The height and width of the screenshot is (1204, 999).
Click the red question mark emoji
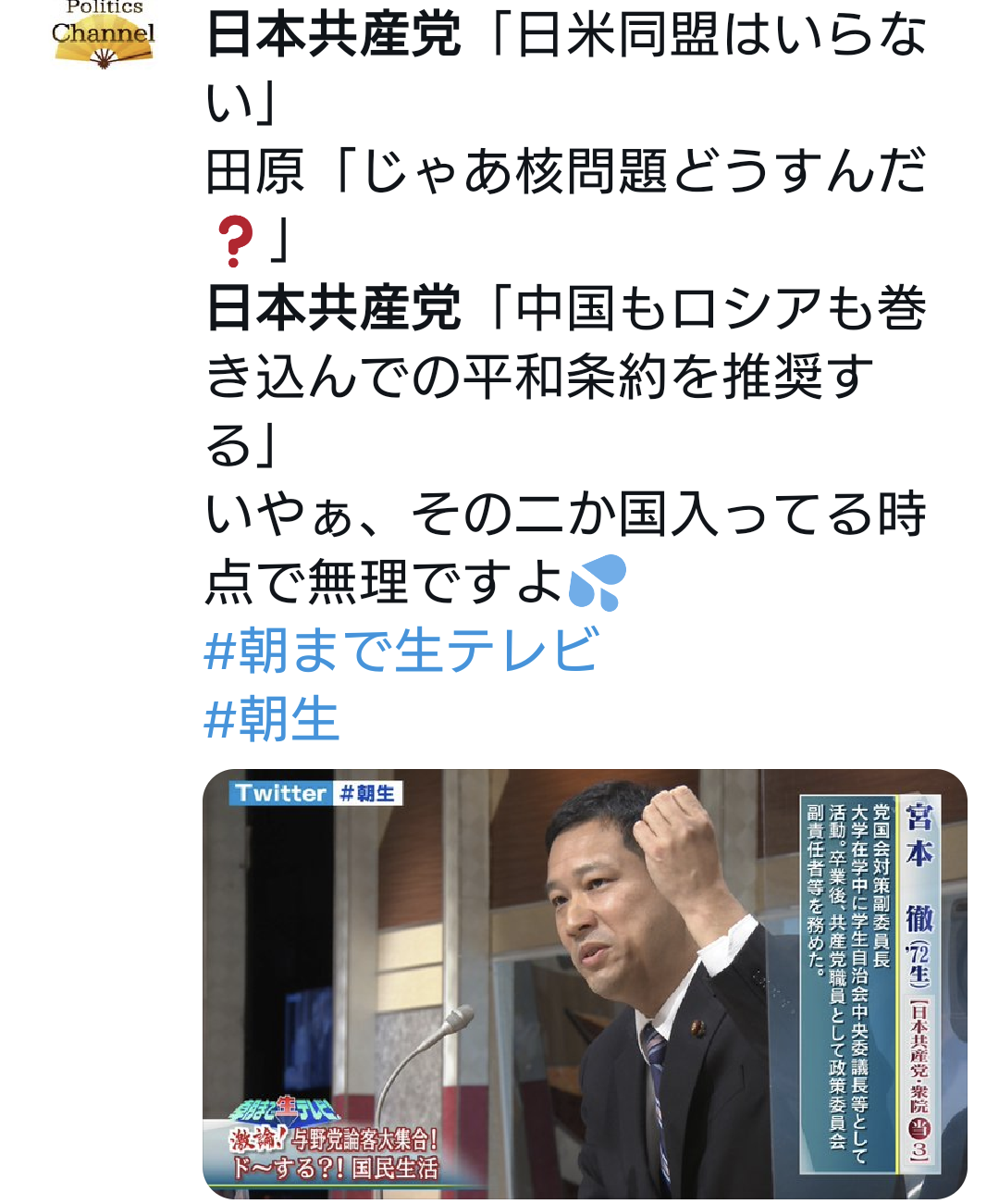[x=233, y=241]
